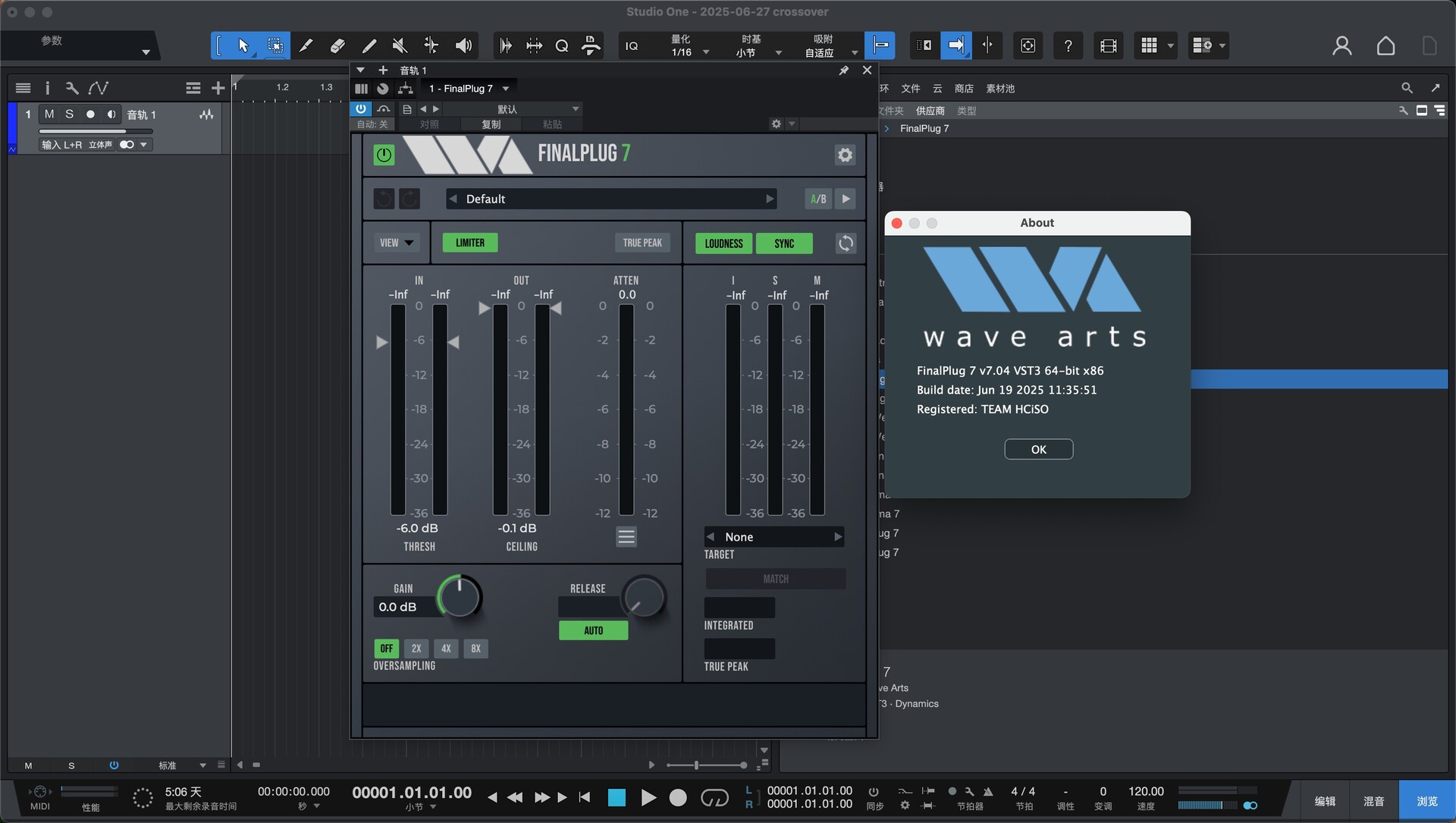This screenshot has height=823, width=1456.
Task: Open the 1 - FinalPlug 7 insert dropdown
Action: (469, 89)
